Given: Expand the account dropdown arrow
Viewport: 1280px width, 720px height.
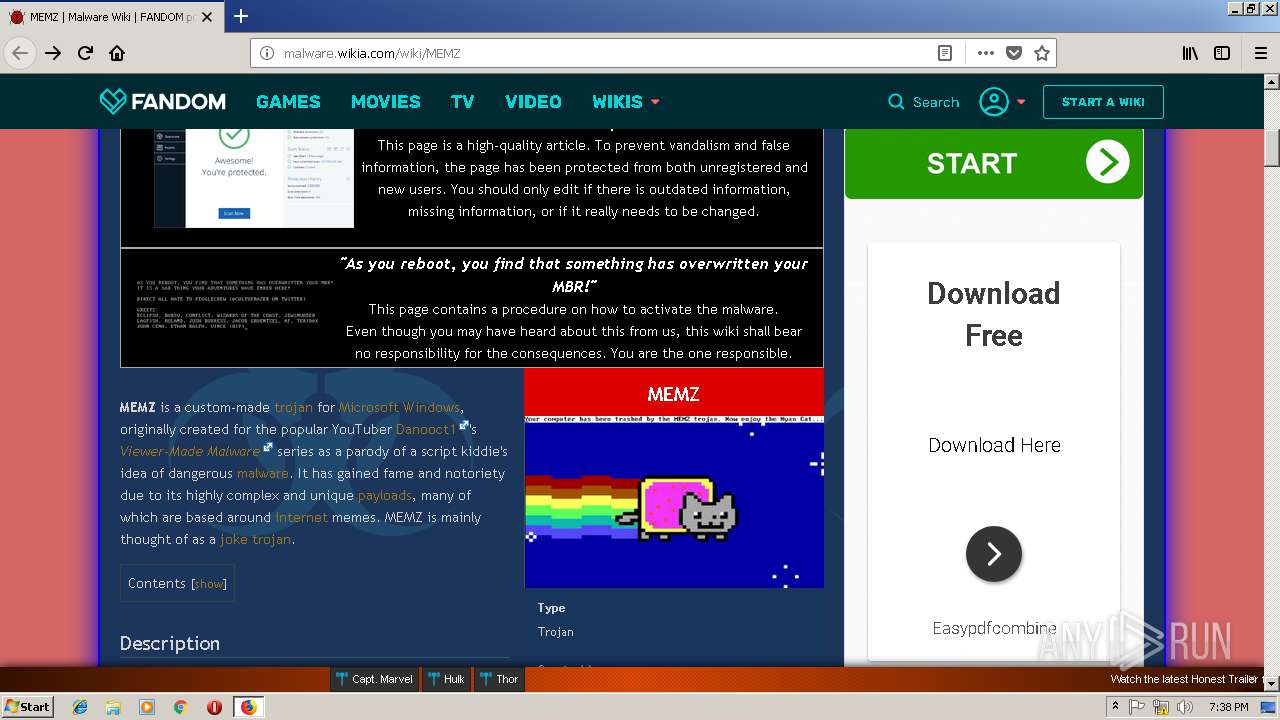Looking at the screenshot, I should click(x=1021, y=102).
